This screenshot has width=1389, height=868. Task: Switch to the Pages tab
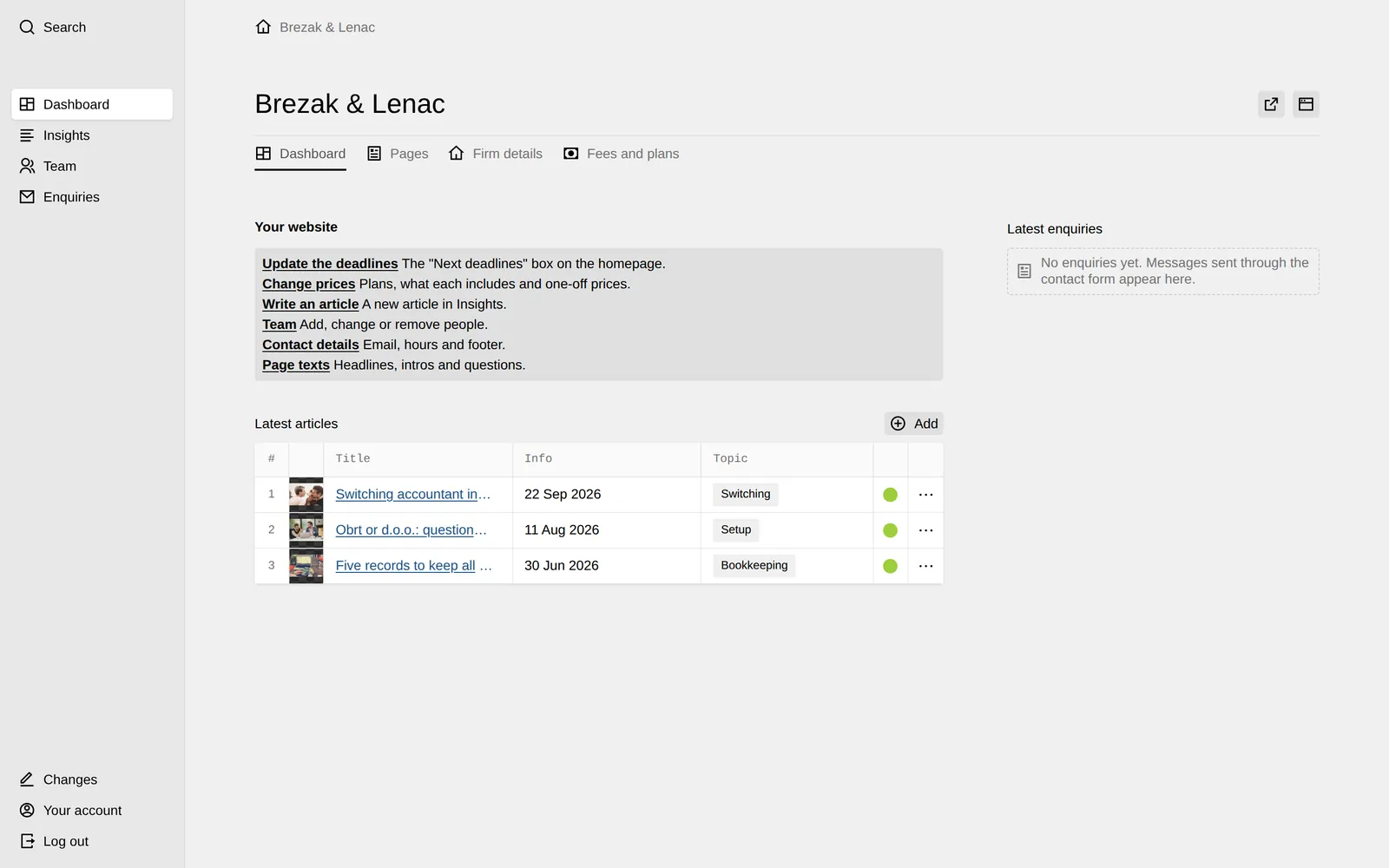398,154
